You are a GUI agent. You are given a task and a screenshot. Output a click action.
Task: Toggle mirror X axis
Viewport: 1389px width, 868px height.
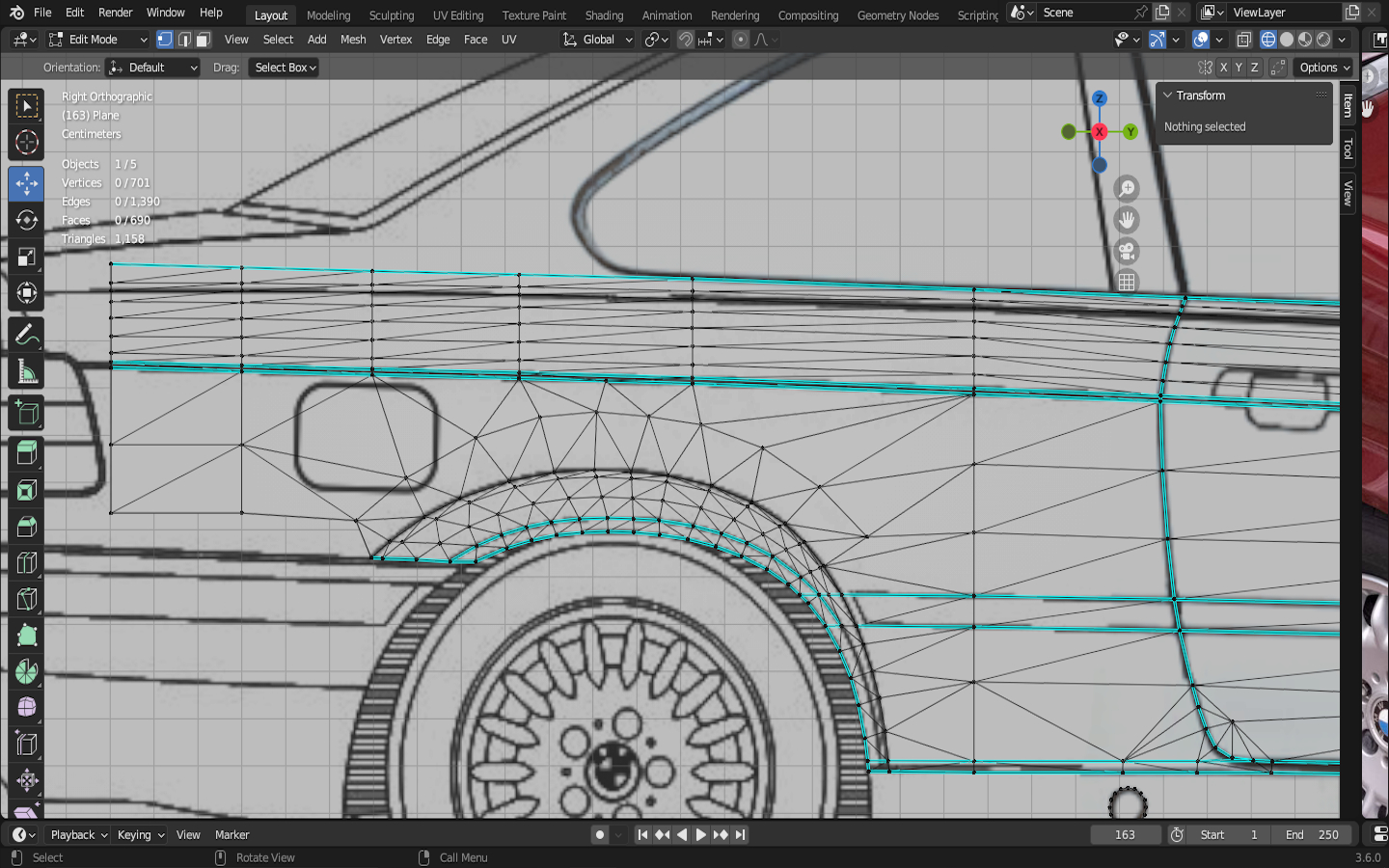(1223, 68)
